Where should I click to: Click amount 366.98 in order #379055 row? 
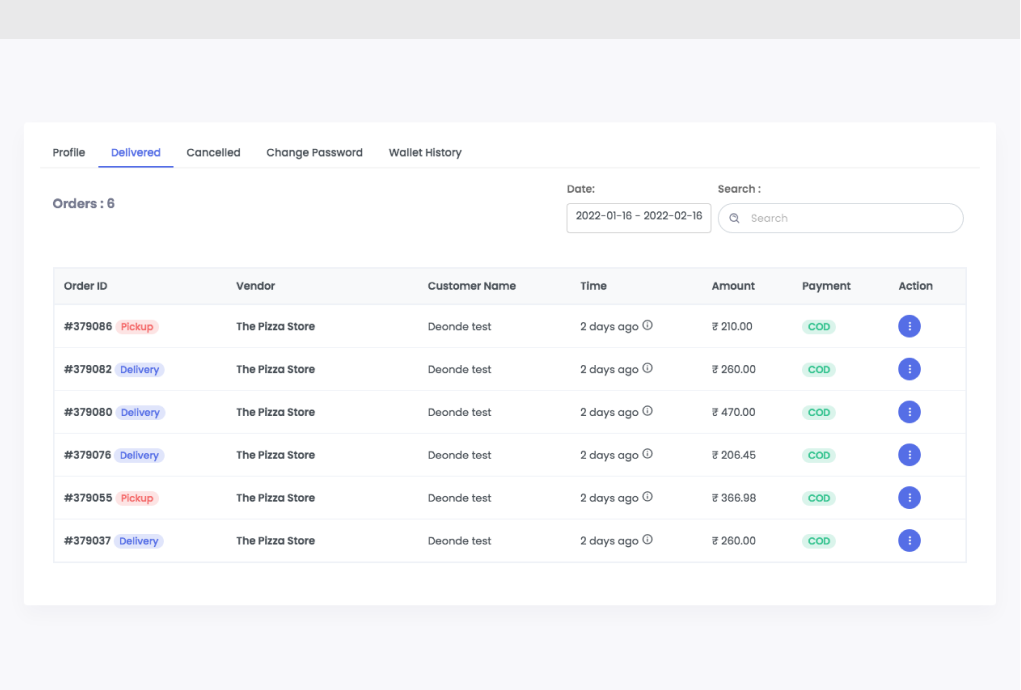(734, 498)
